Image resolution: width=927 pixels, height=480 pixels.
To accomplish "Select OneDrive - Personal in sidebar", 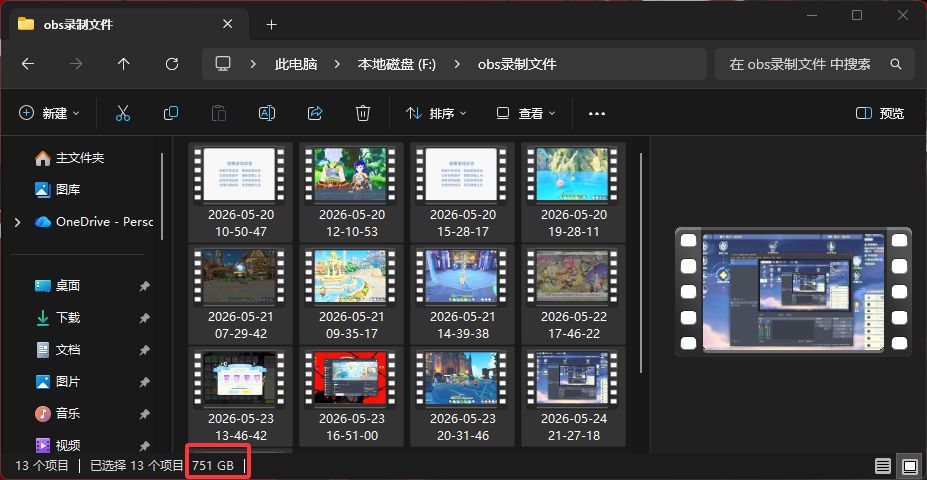I will 94,222.
